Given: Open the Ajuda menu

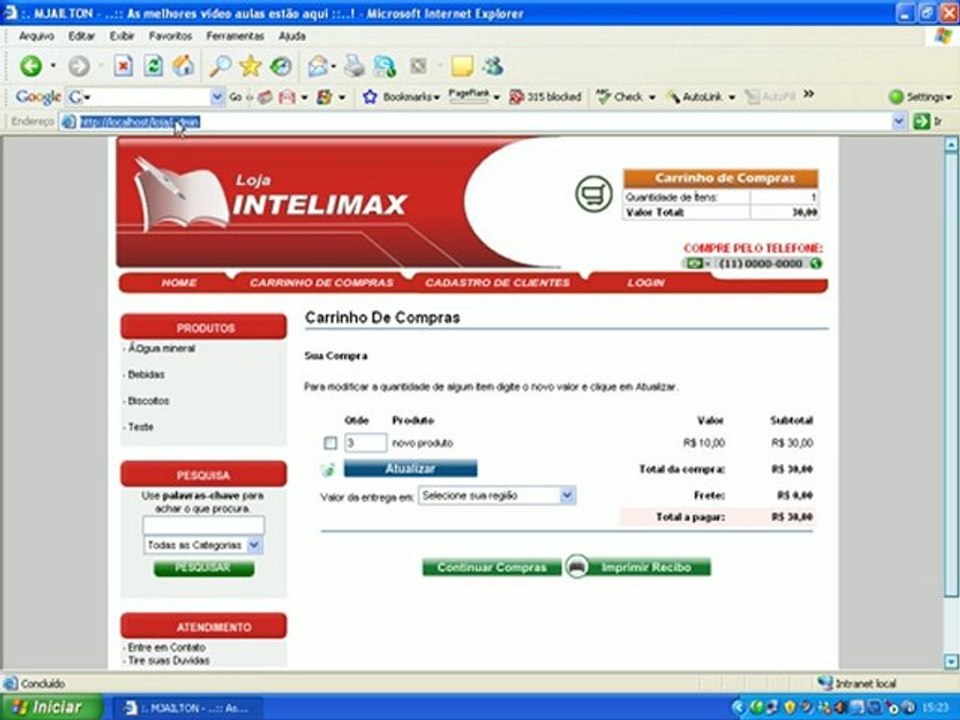Looking at the screenshot, I should click(x=292, y=36).
